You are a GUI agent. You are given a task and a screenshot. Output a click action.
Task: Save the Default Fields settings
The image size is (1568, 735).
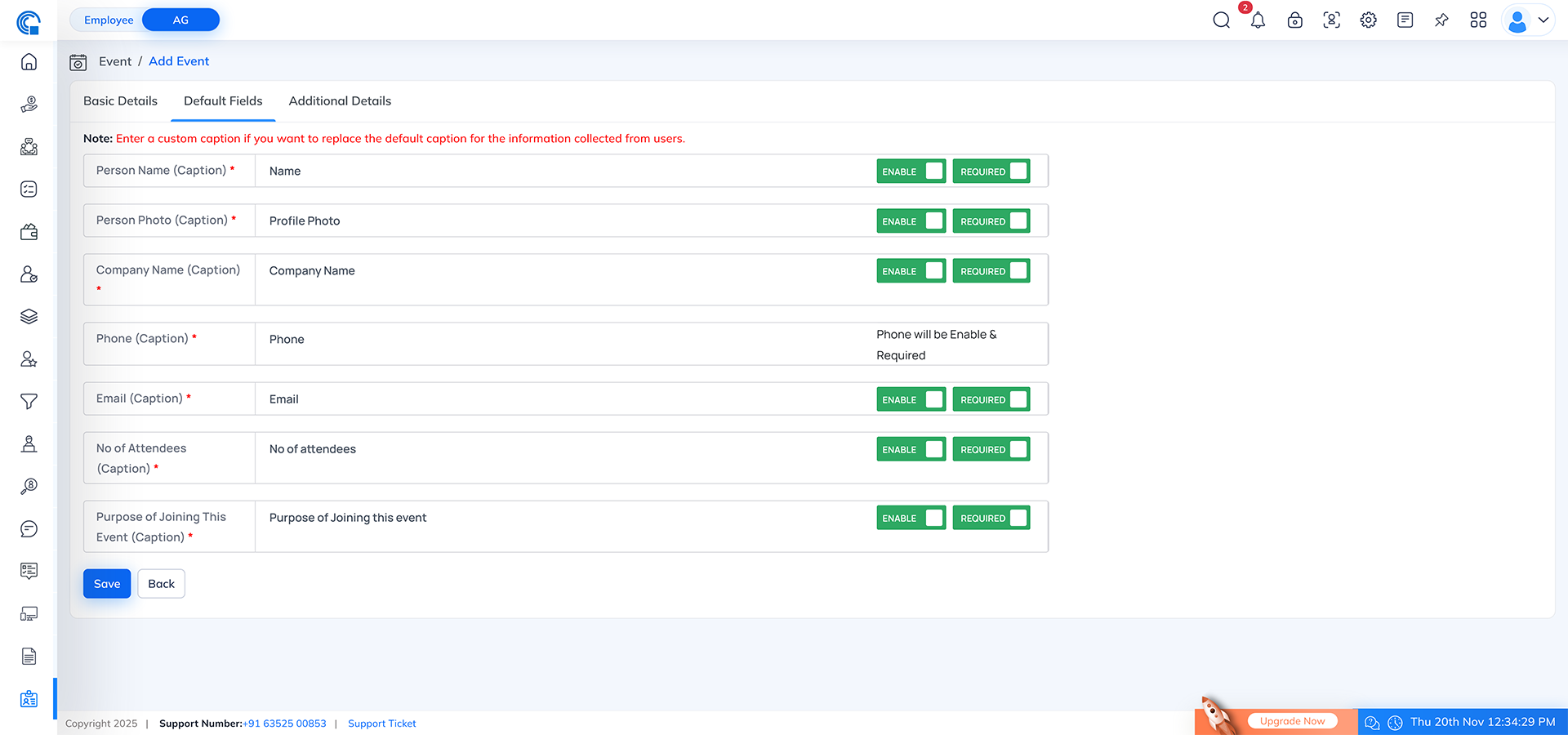pyautogui.click(x=106, y=583)
